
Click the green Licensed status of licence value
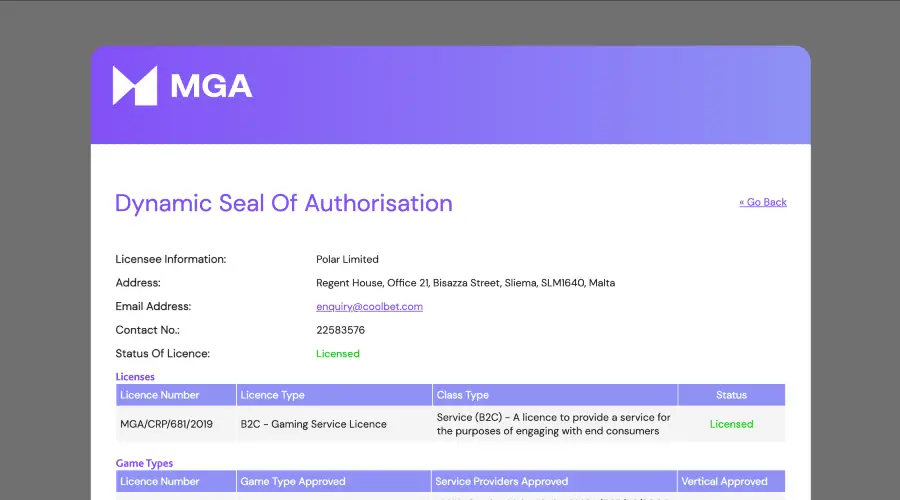pyautogui.click(x=338, y=354)
